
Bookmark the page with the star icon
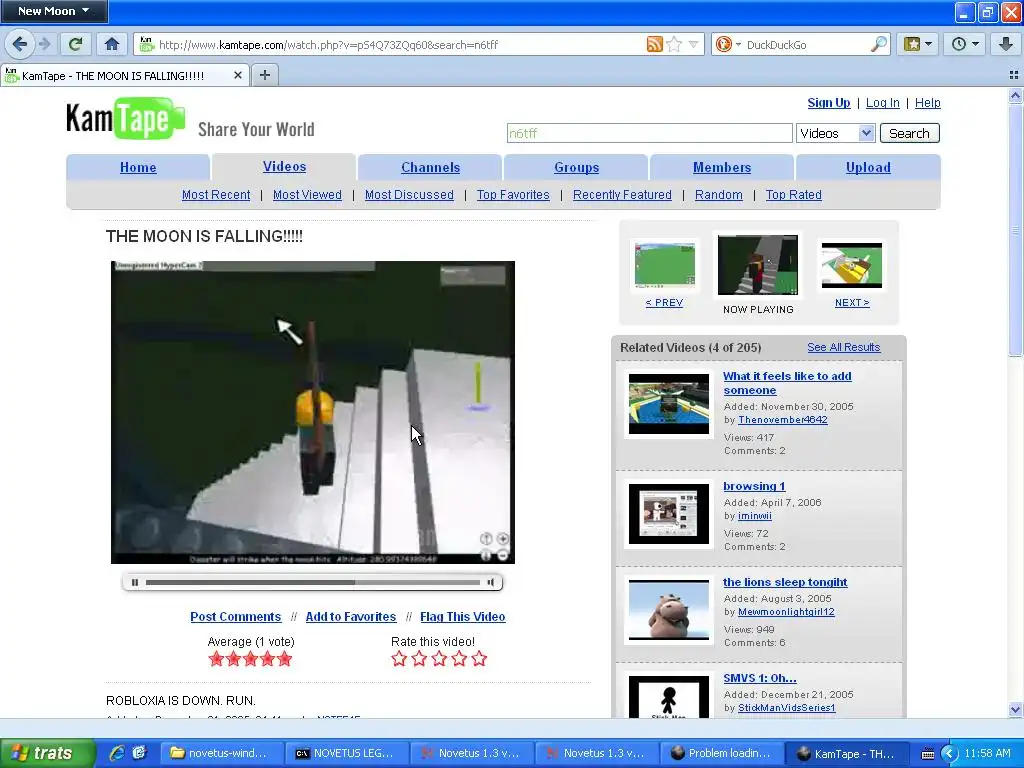pyautogui.click(x=675, y=44)
